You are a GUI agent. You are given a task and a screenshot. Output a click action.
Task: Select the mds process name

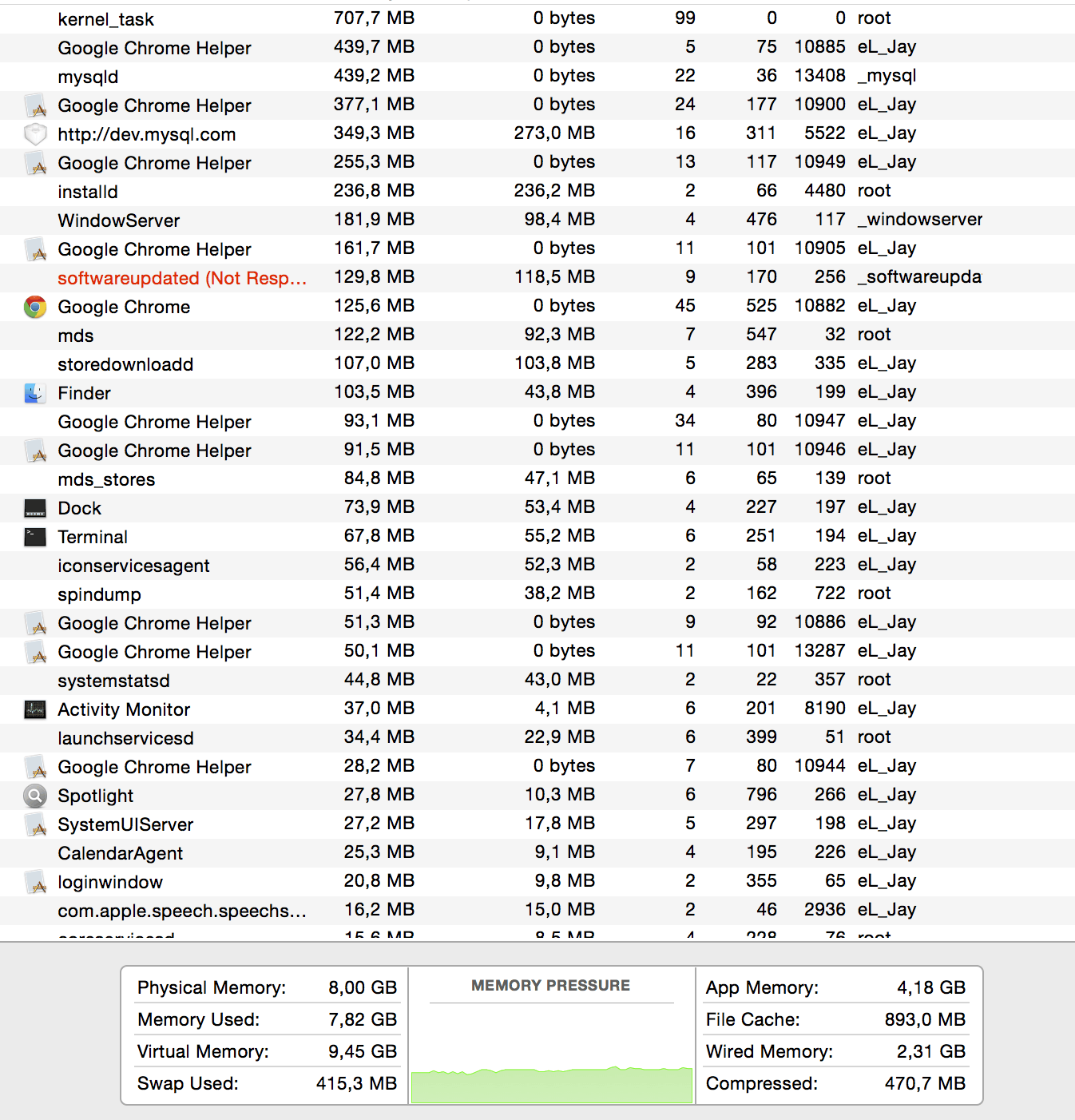76,336
